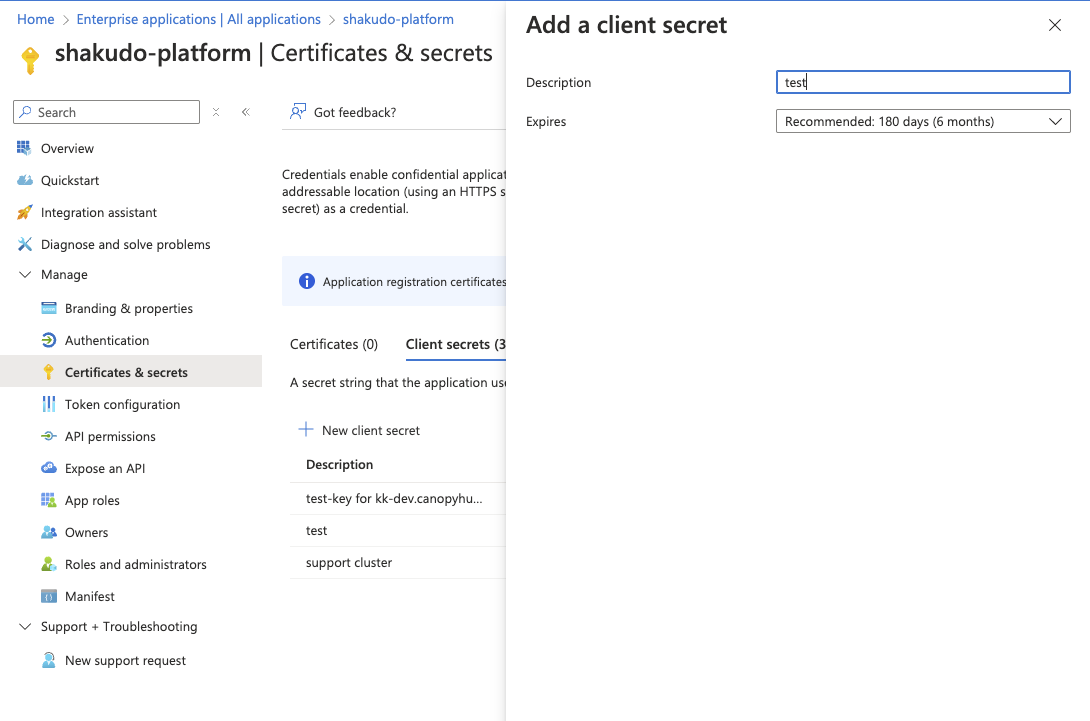Click the Manifest icon
Viewport: 1090px width, 721px height.
pyautogui.click(x=49, y=596)
